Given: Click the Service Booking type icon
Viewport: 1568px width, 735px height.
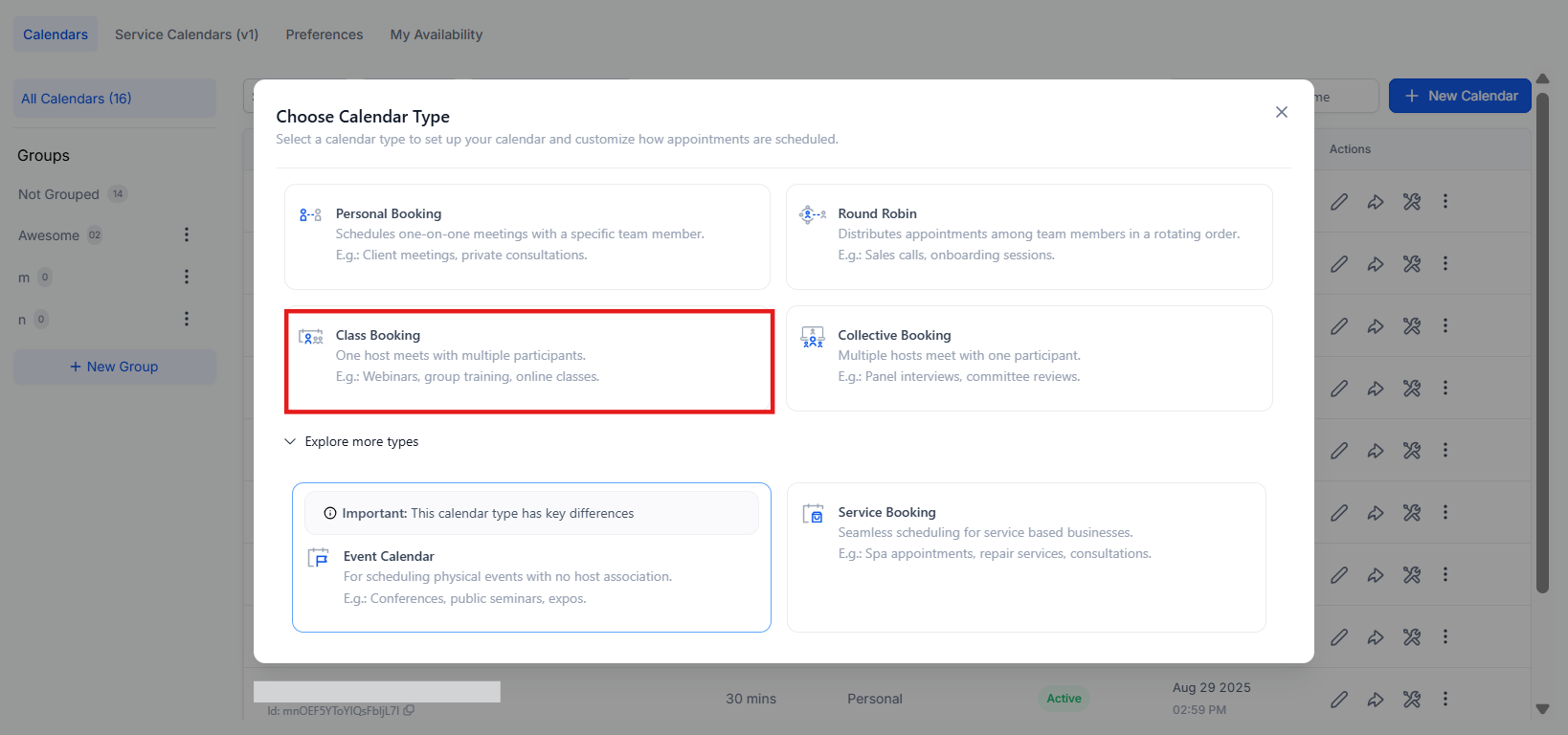Looking at the screenshot, I should (x=813, y=514).
